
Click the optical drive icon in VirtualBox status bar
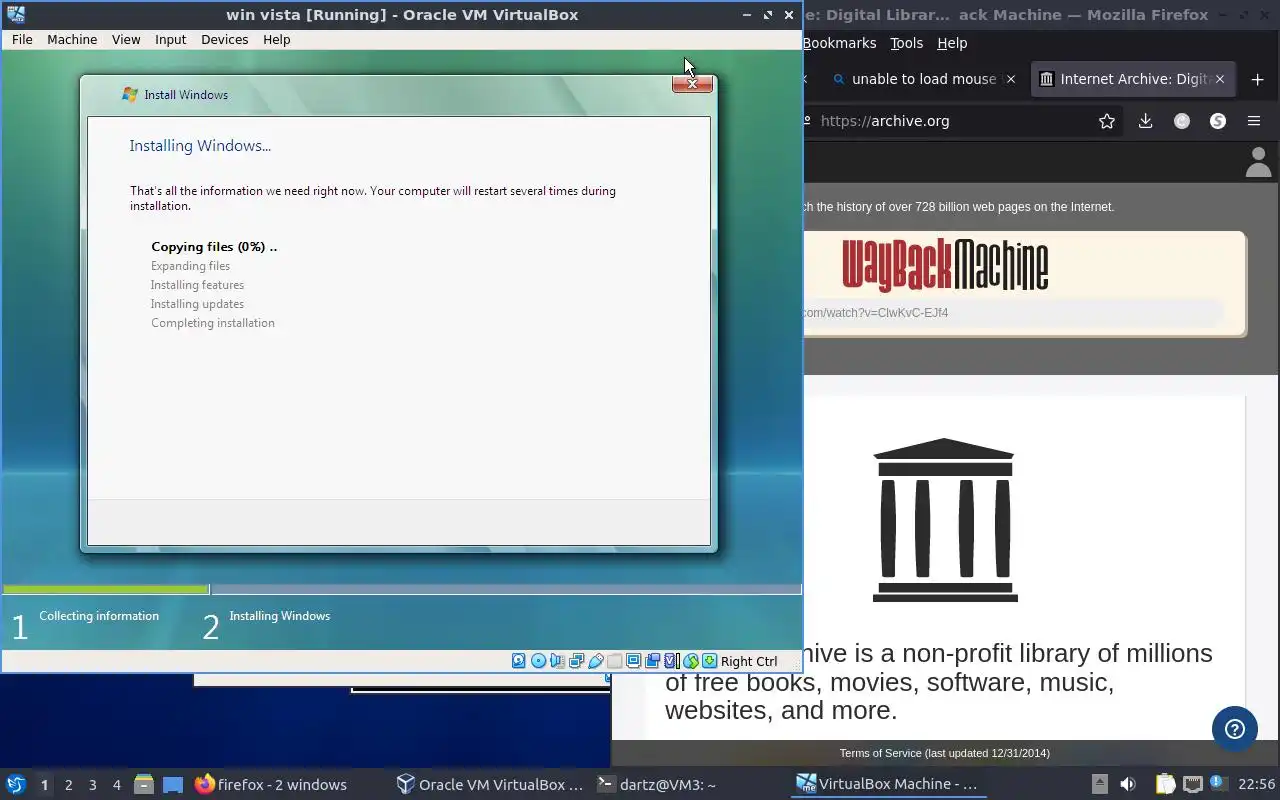click(x=539, y=661)
